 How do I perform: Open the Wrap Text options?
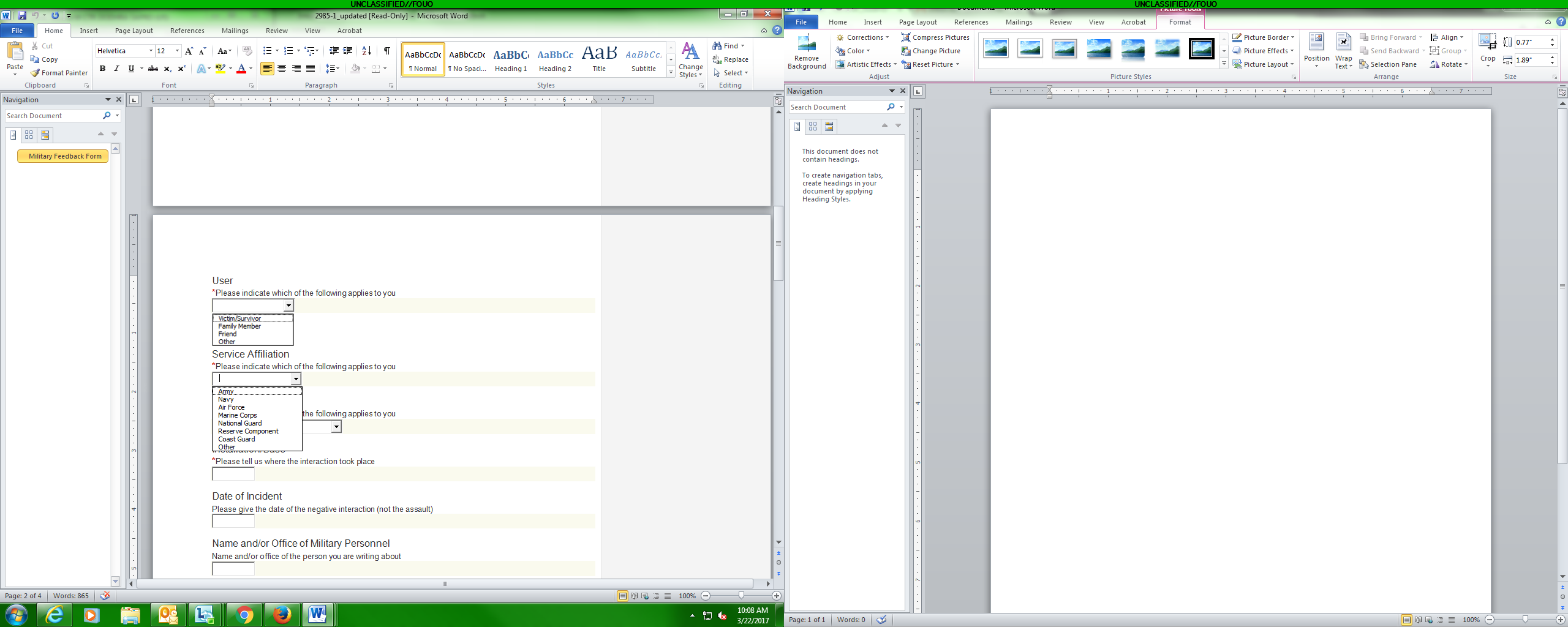(x=1344, y=51)
